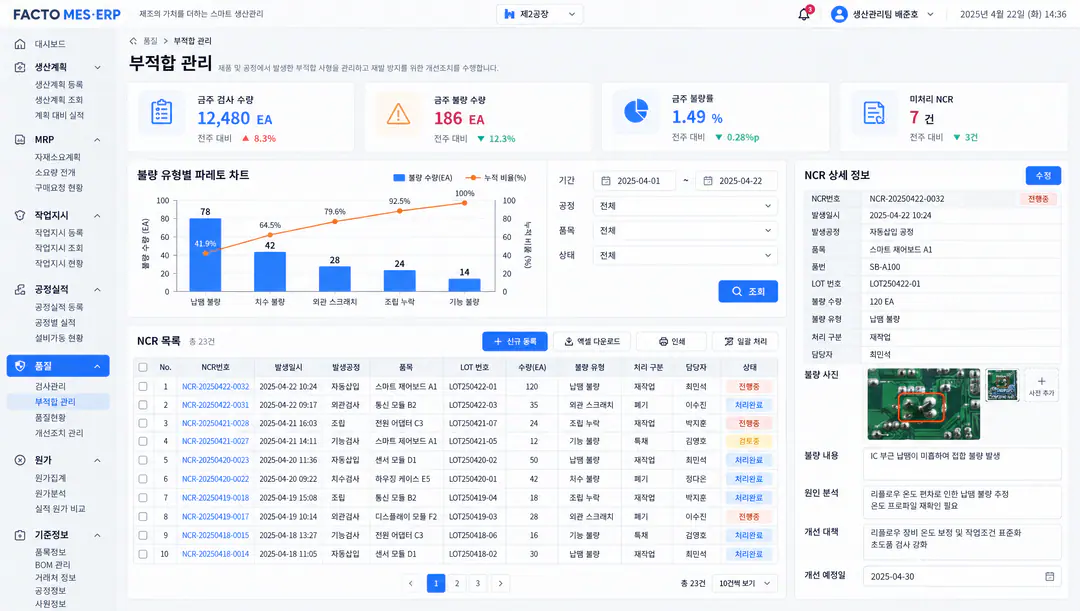
Task: Open 품질현황 in sidebar
Action: pos(50,417)
